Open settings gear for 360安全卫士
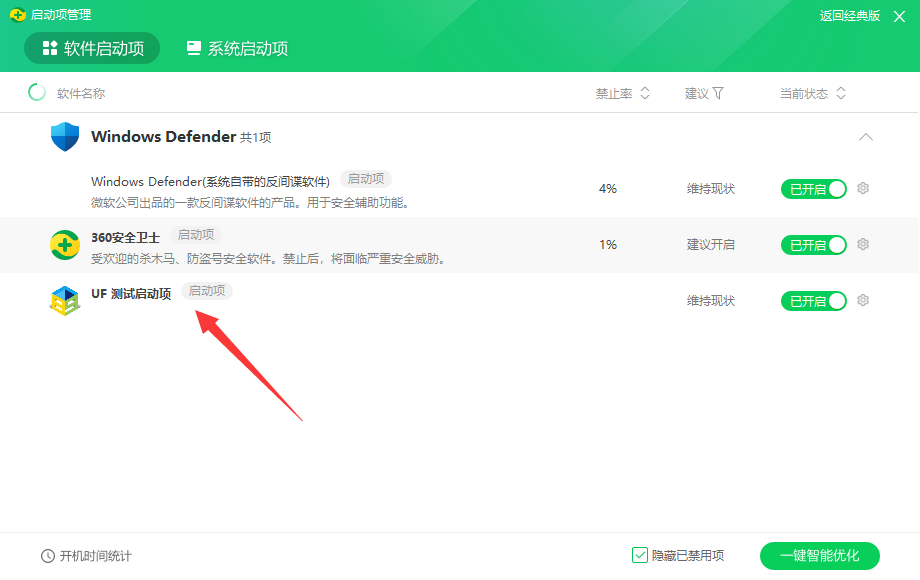Screen dimensions: 920x580 [862, 244]
